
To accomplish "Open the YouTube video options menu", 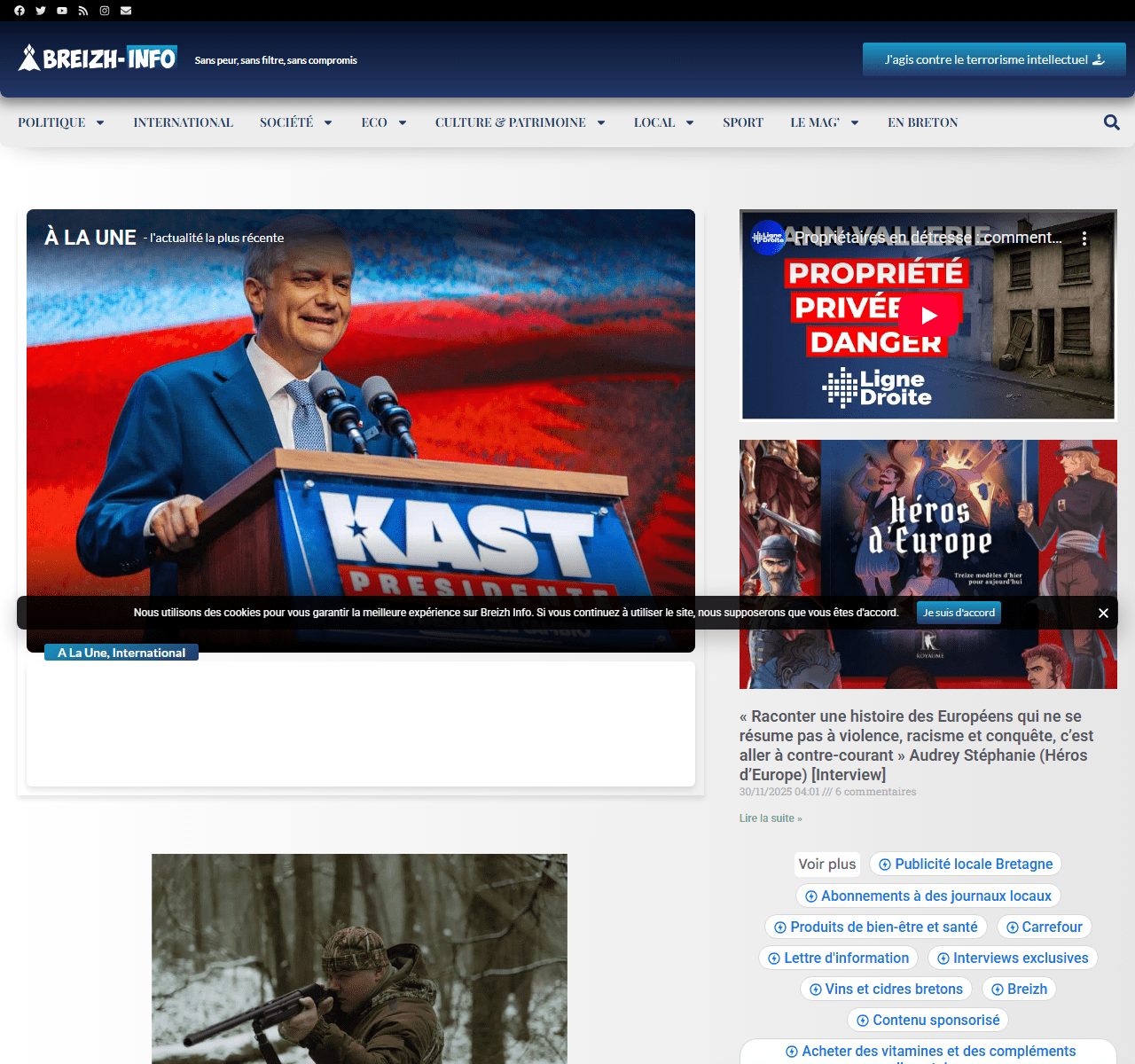I will point(1084,239).
